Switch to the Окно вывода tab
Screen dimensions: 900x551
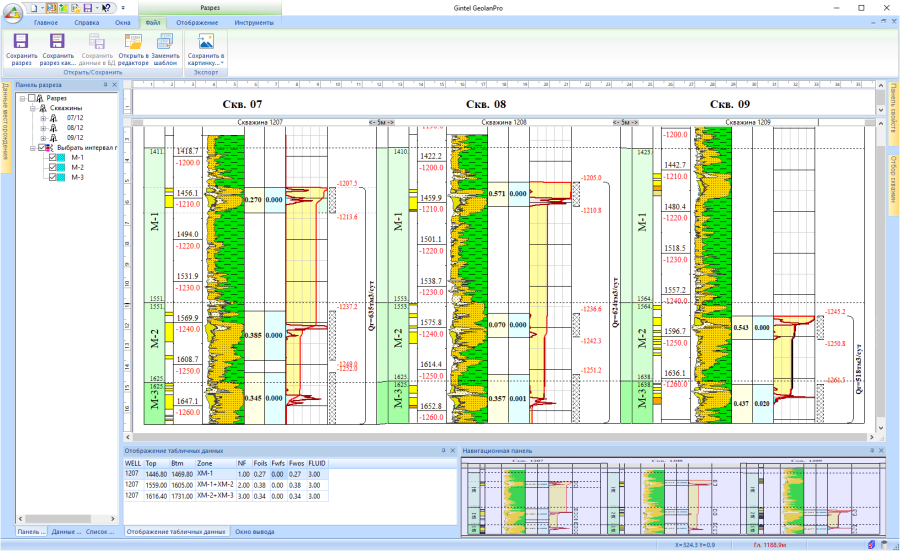pyautogui.click(x=255, y=531)
